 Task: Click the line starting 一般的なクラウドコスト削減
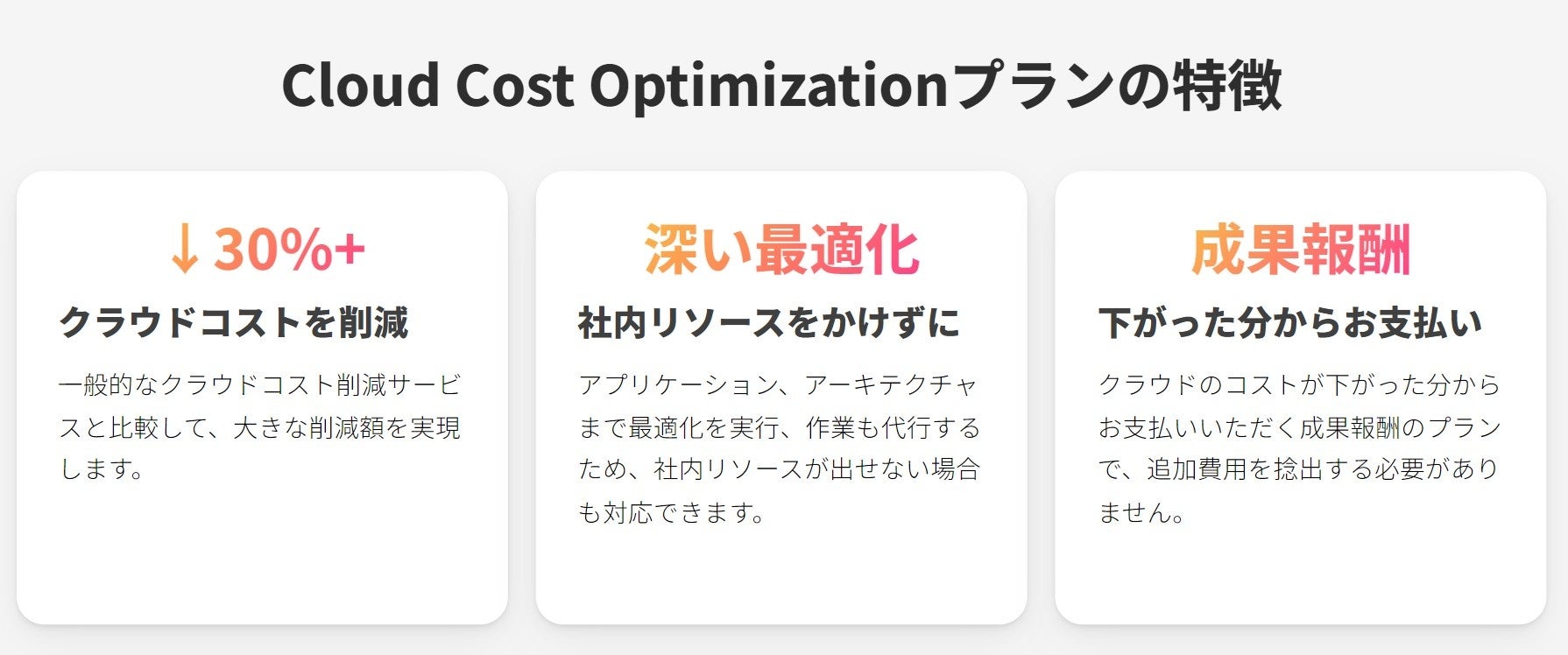click(260, 384)
